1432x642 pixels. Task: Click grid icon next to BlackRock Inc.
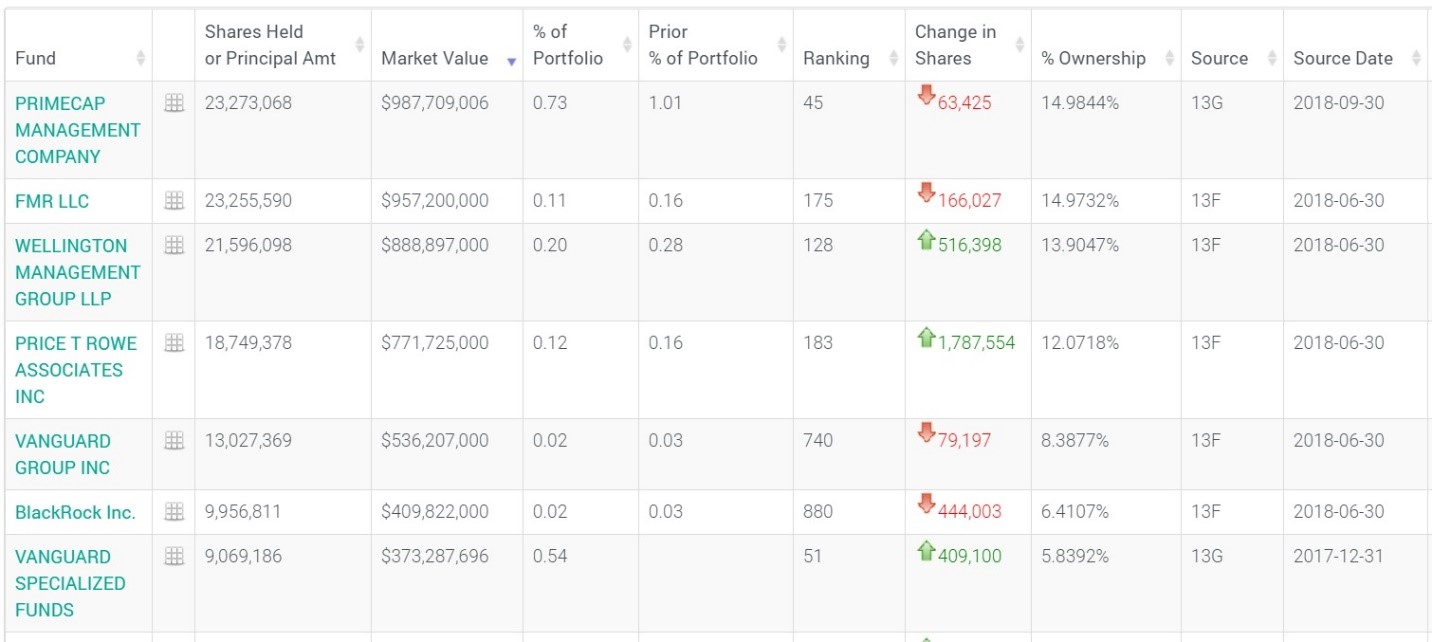pos(174,512)
